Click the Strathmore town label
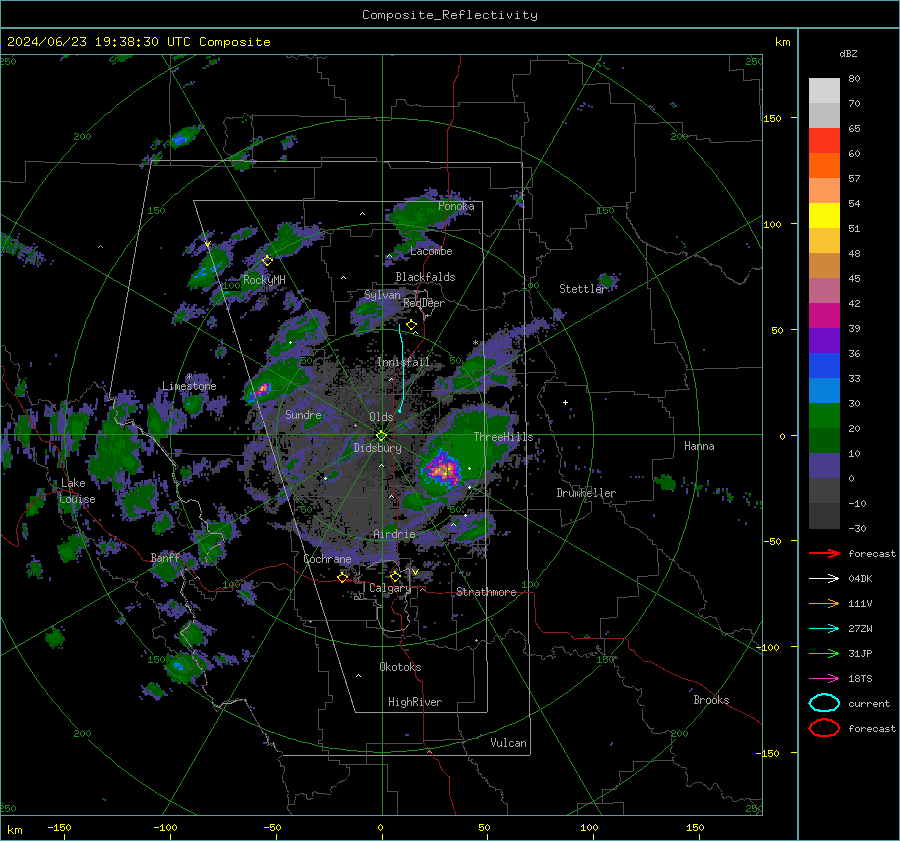This screenshot has width=900, height=841. point(486,592)
